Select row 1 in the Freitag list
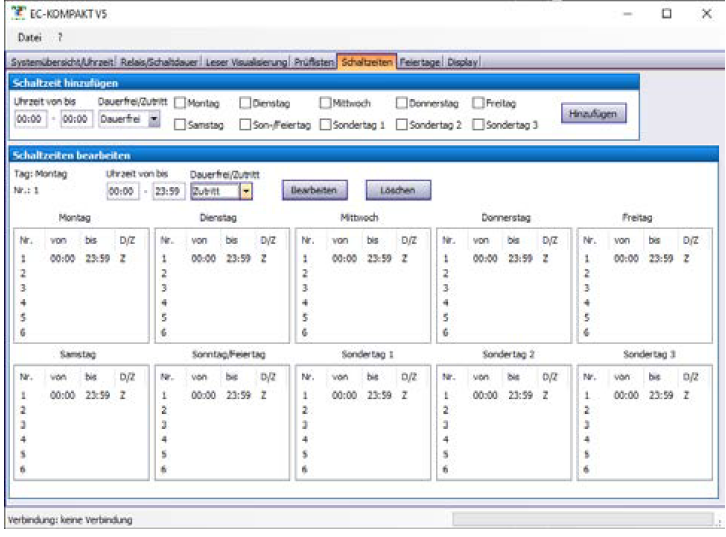This screenshot has width=726, height=537. (x=645, y=258)
